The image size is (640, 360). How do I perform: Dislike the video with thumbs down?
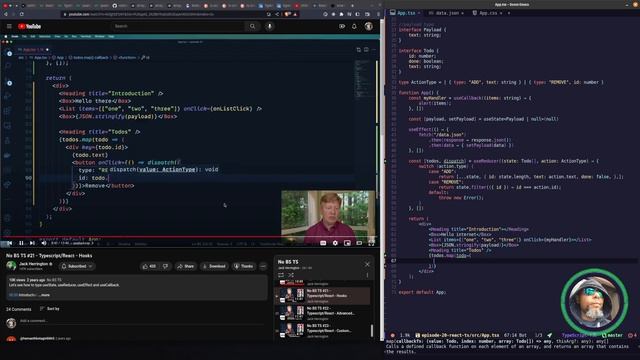click(x=166, y=266)
